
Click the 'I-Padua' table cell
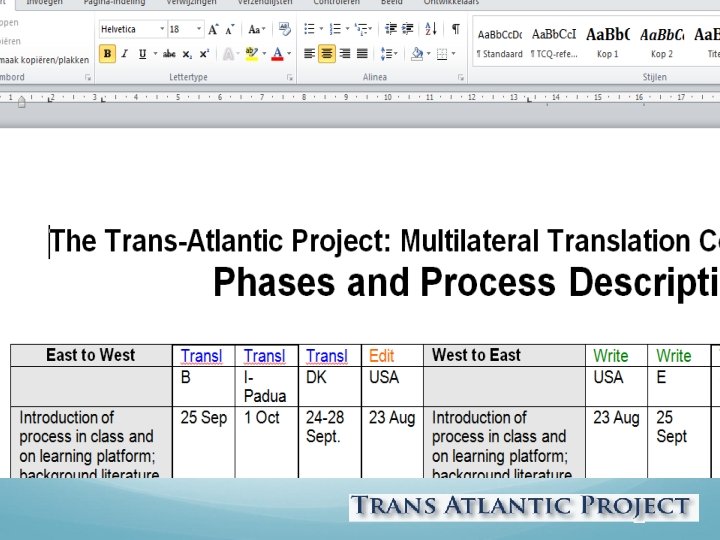point(264,387)
